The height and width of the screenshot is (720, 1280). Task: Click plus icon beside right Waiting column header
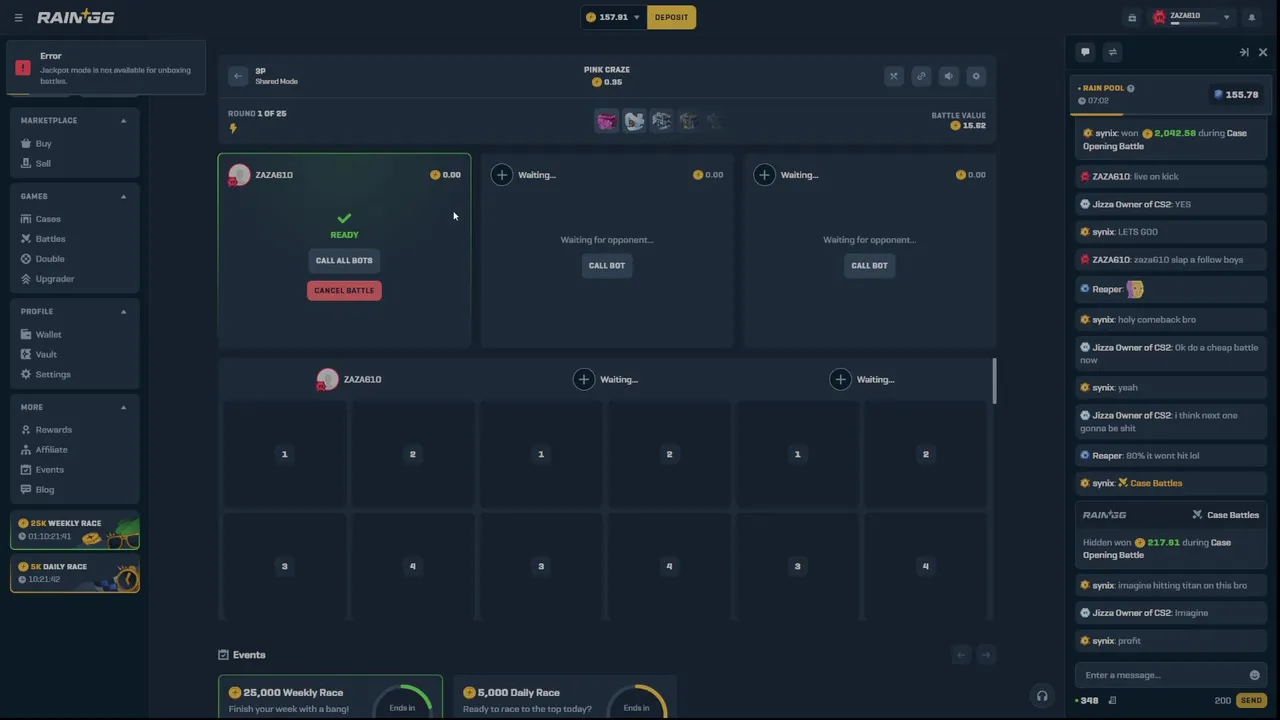click(x=840, y=379)
